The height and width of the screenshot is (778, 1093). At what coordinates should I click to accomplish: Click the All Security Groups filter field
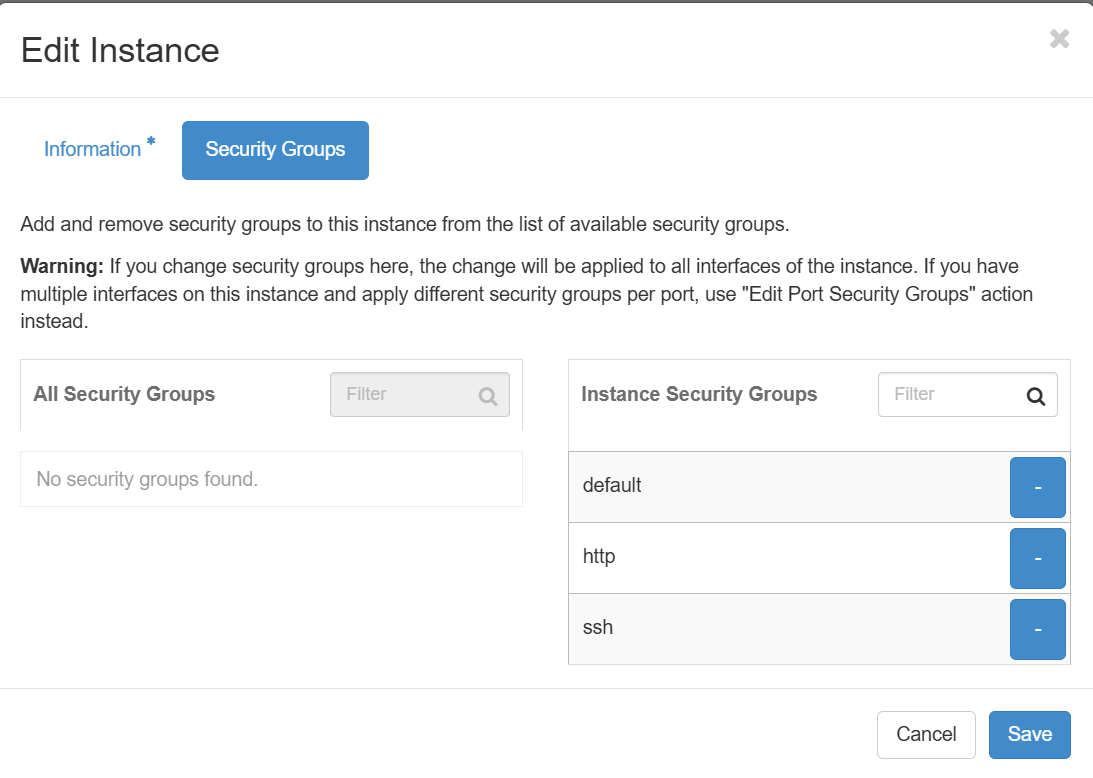pos(405,395)
